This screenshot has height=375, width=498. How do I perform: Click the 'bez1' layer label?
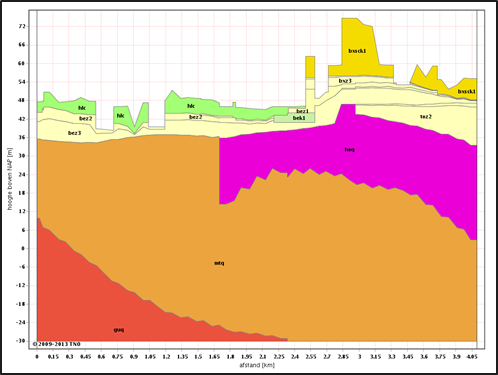pyautogui.click(x=303, y=111)
